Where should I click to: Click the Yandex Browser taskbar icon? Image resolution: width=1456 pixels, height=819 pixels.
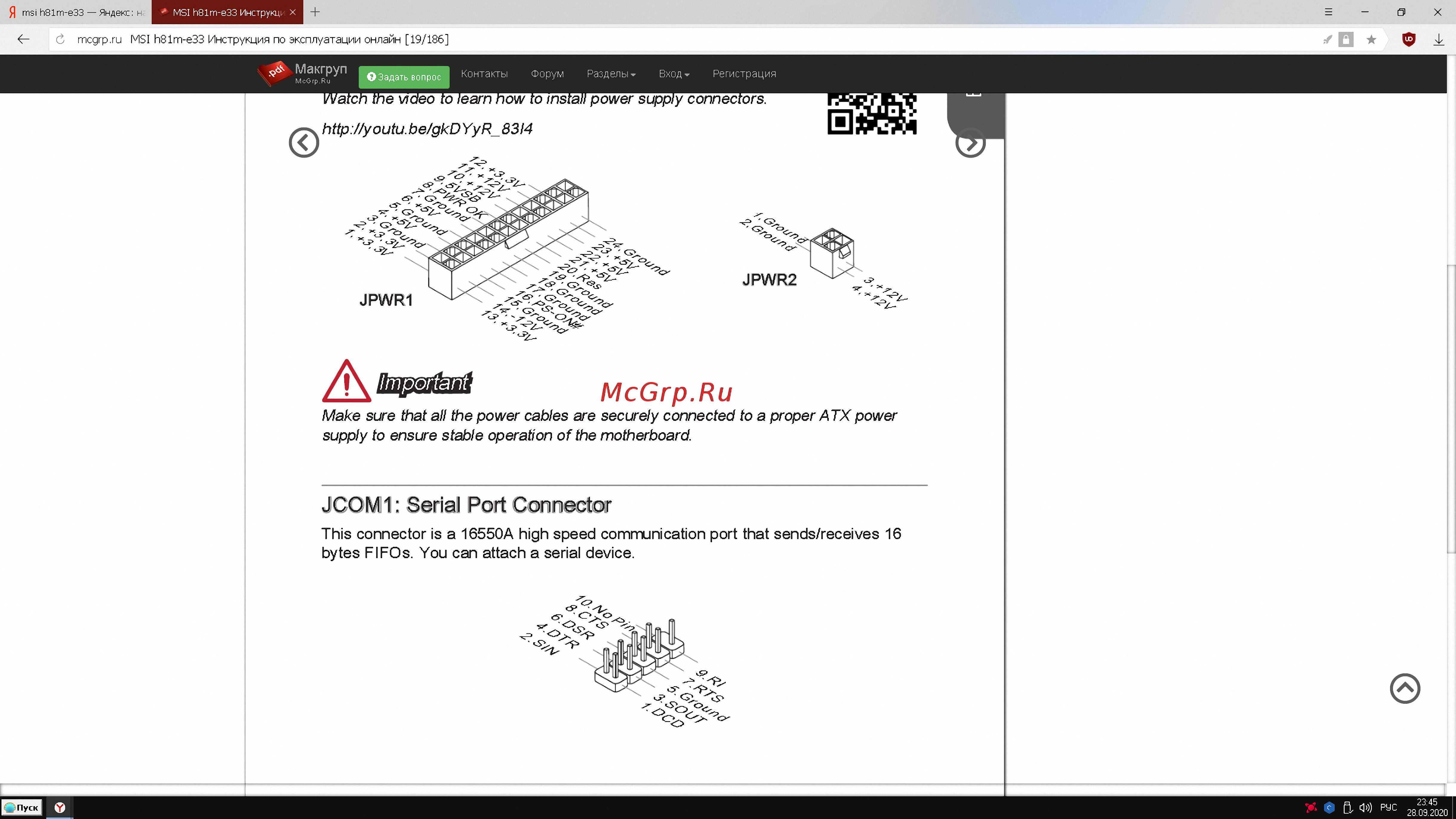tap(59, 807)
